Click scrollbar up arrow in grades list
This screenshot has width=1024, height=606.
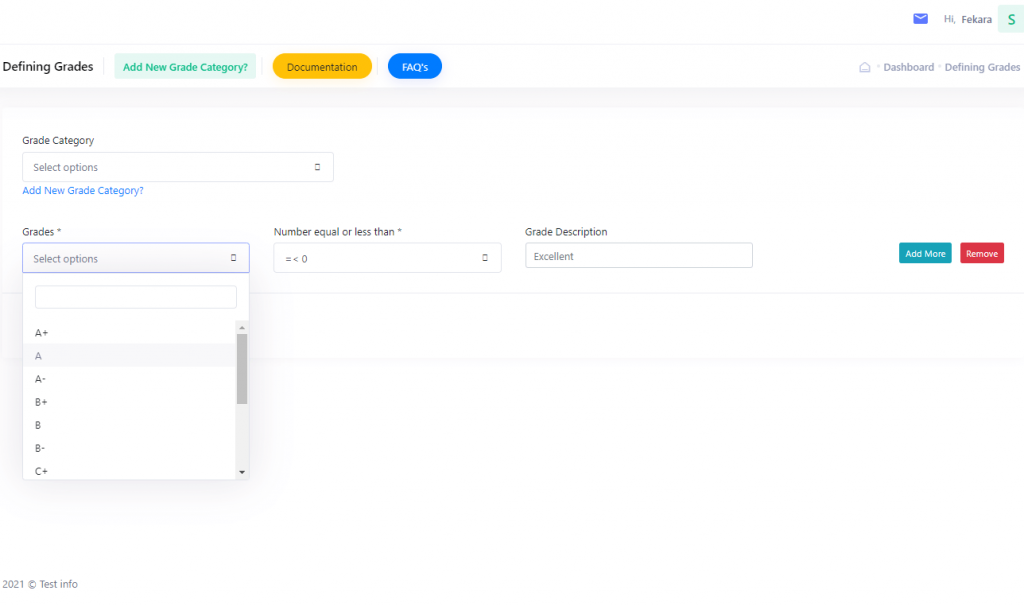[x=241, y=327]
